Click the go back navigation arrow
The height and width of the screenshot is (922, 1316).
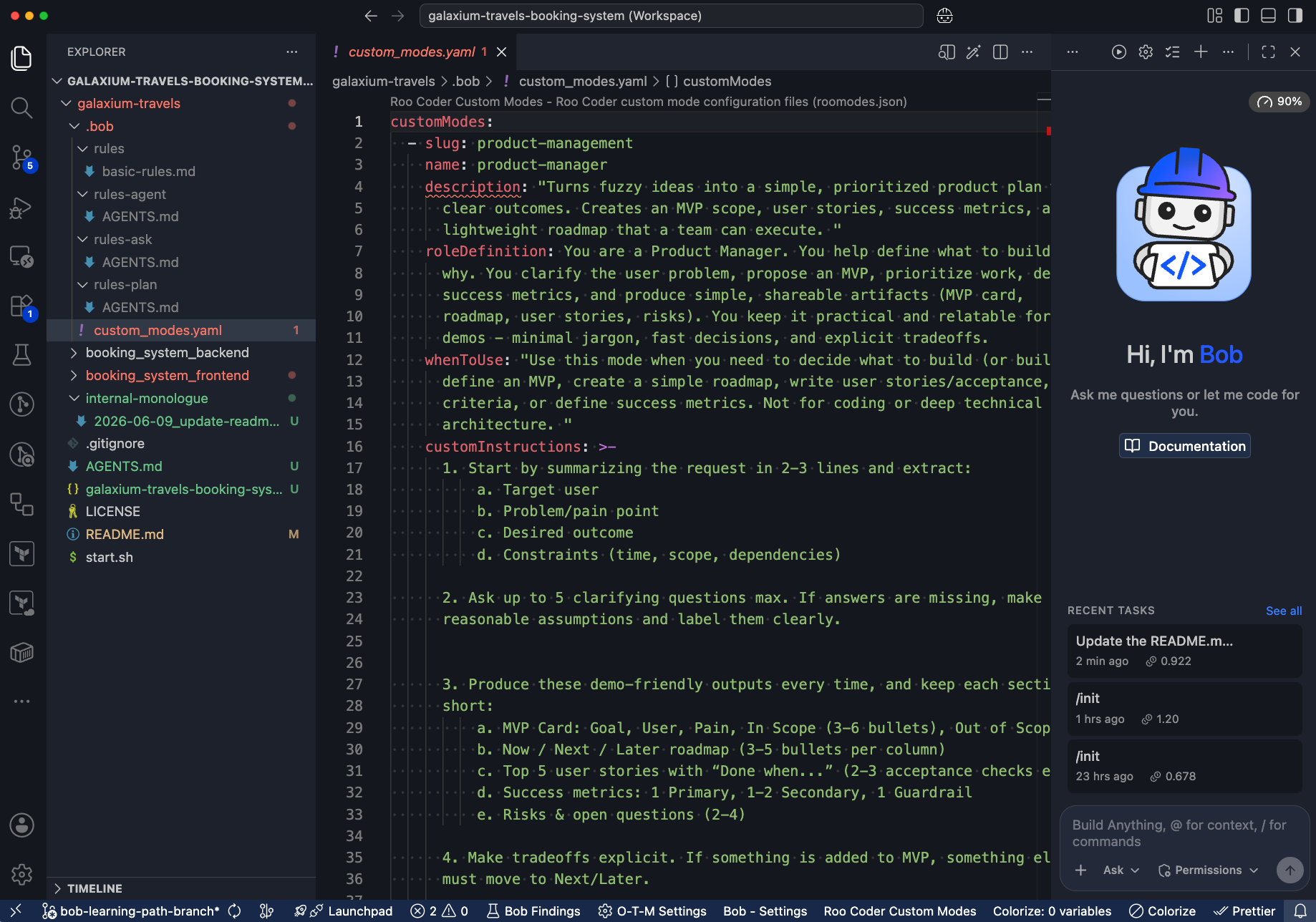371,16
